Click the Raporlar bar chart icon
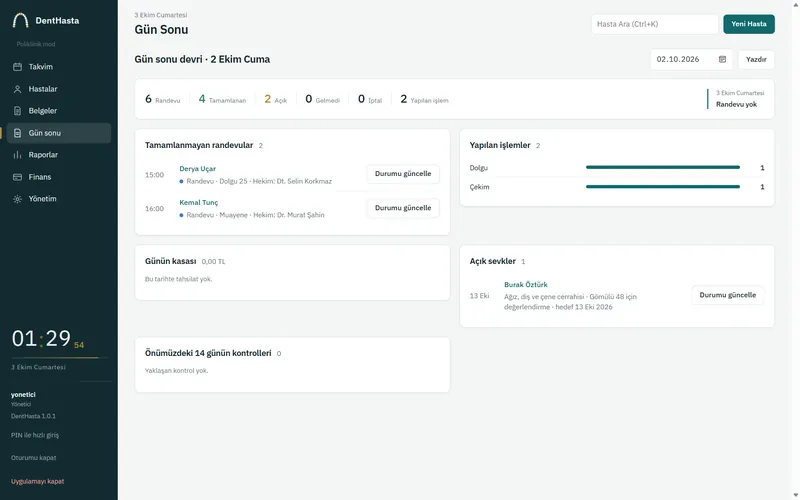This screenshot has height=500, width=800. click(17, 155)
